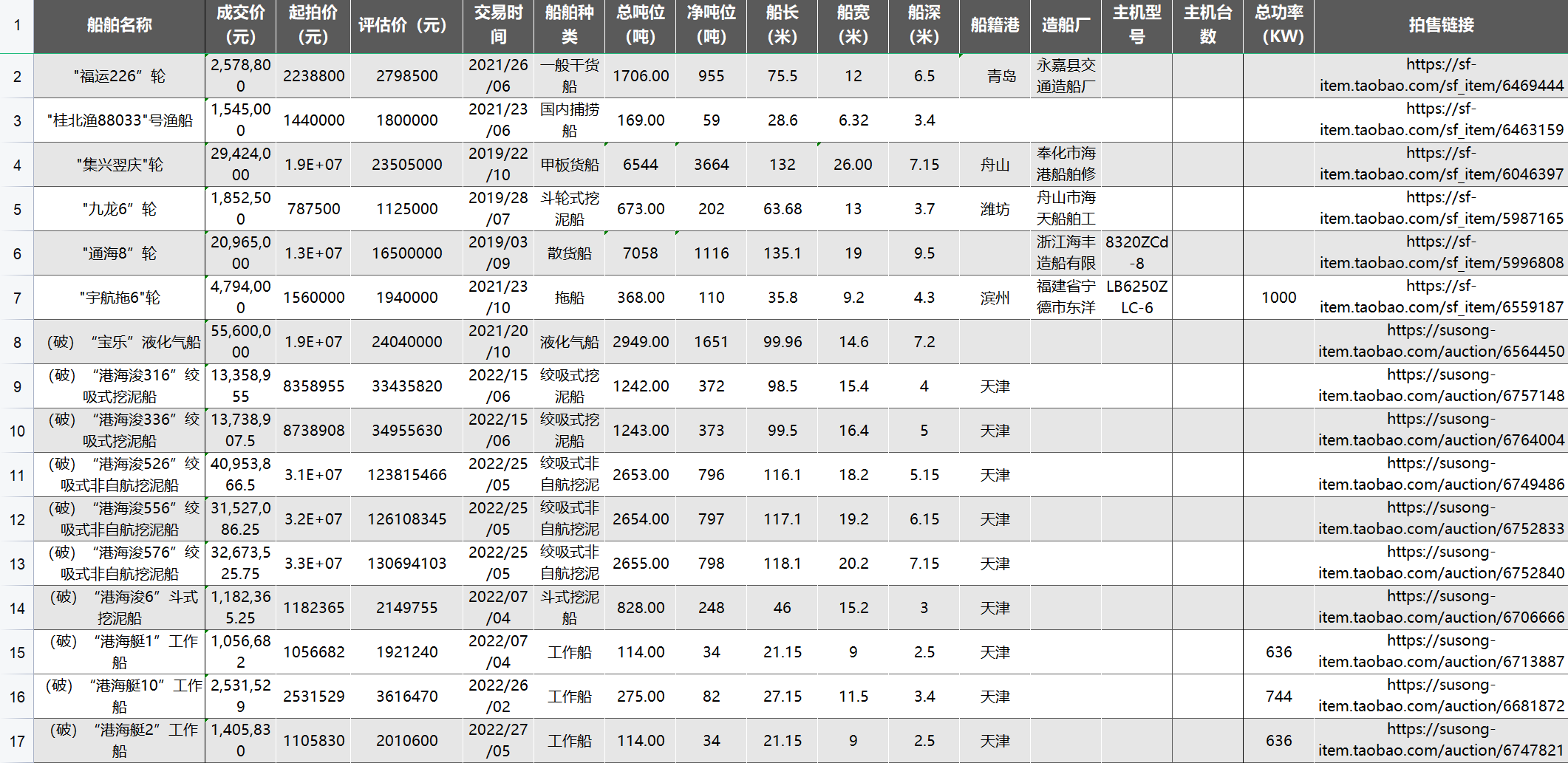Click the "港海浚576" ship name cell
This screenshot has width=1568, height=763.
coord(119,563)
